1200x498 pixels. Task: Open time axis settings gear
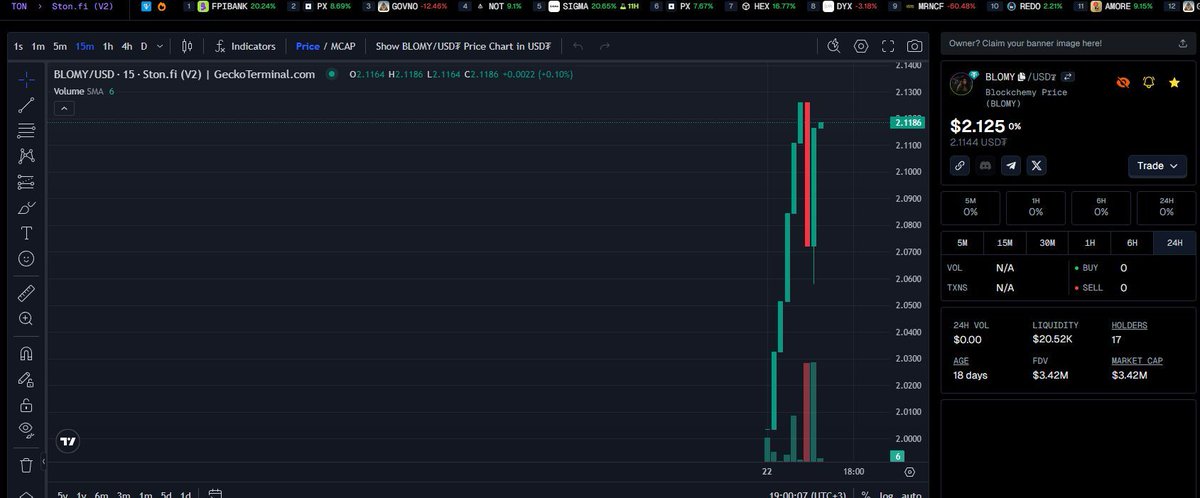click(x=909, y=471)
